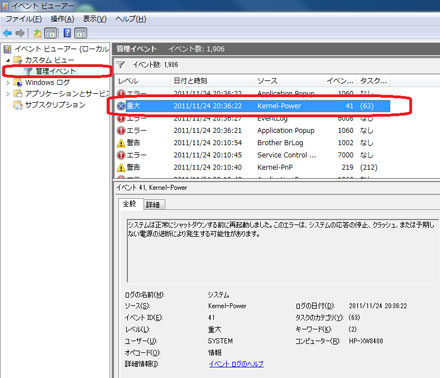Screen dimensions: 440x378
Task: Toggle the show/hide console tree toolbar icon
Action: [51, 33]
